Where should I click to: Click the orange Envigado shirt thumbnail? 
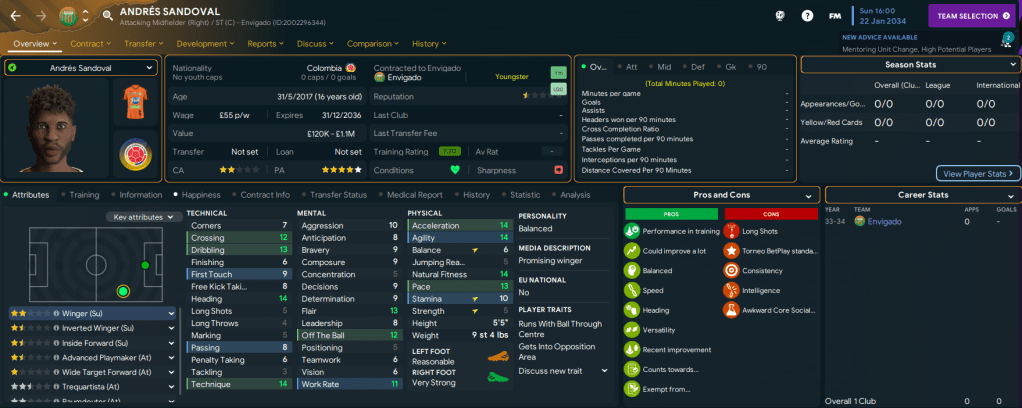[x=133, y=101]
